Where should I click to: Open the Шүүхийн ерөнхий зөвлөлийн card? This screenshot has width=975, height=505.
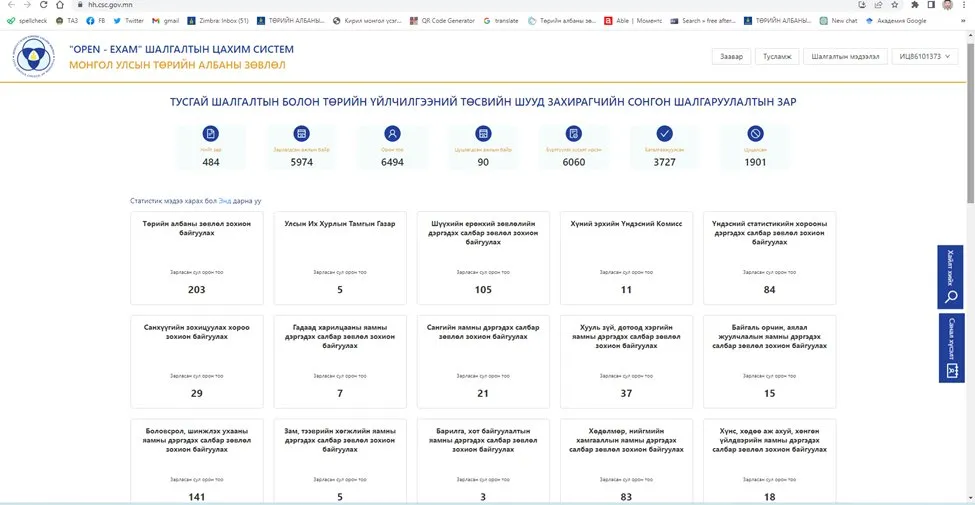pyautogui.click(x=483, y=258)
